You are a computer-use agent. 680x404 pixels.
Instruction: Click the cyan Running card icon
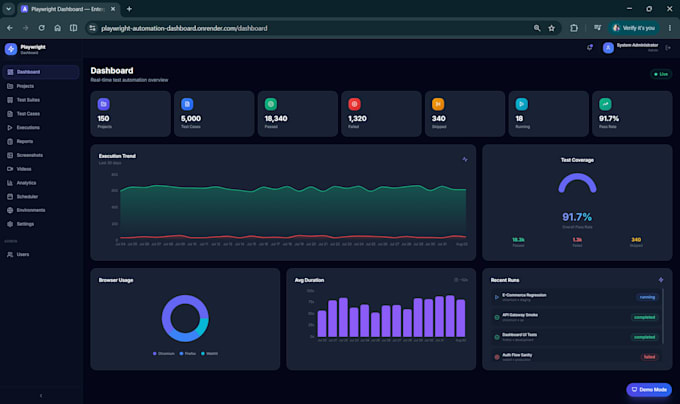point(522,104)
